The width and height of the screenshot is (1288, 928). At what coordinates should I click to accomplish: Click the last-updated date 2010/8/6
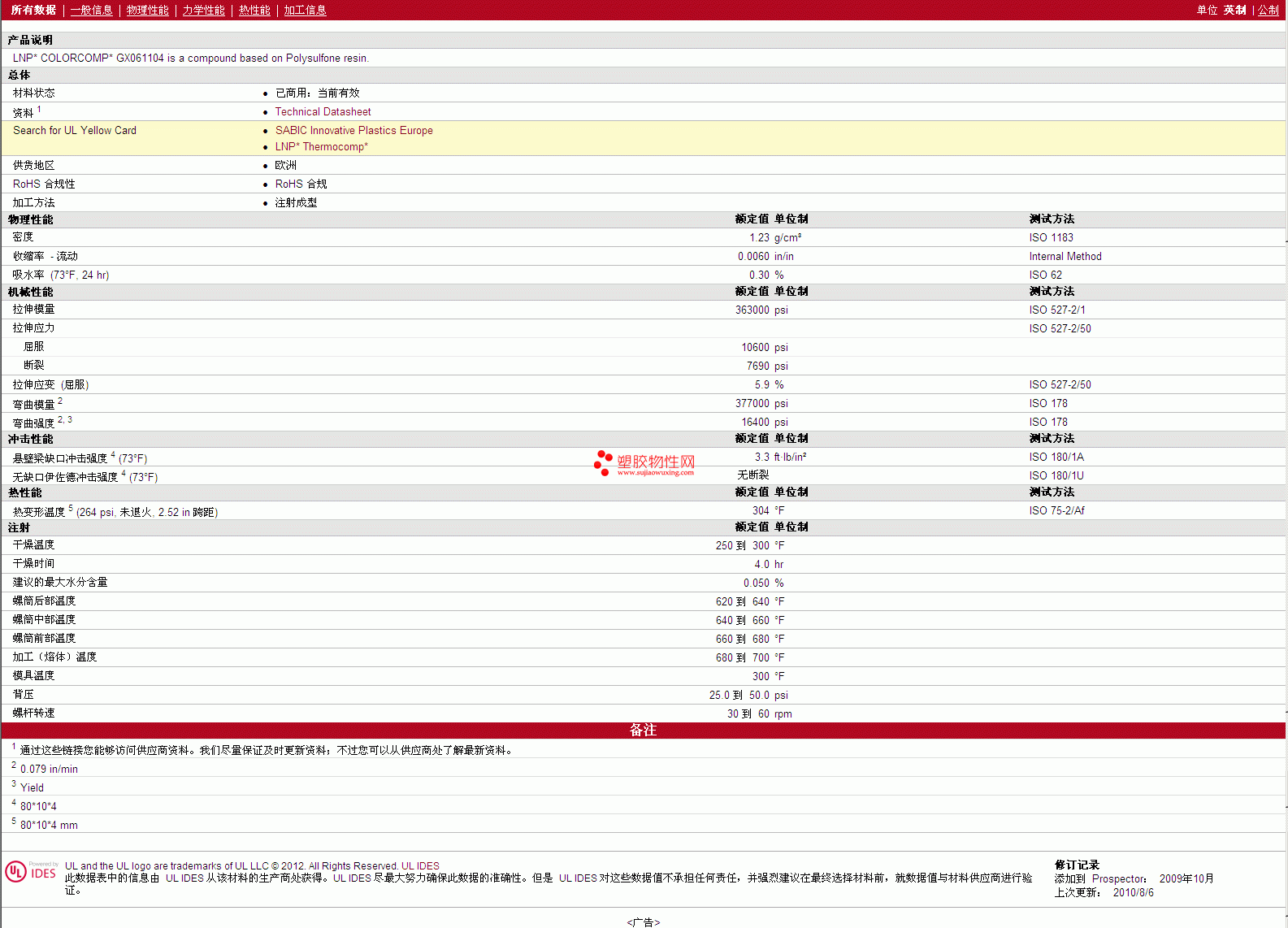pyautogui.click(x=1133, y=893)
